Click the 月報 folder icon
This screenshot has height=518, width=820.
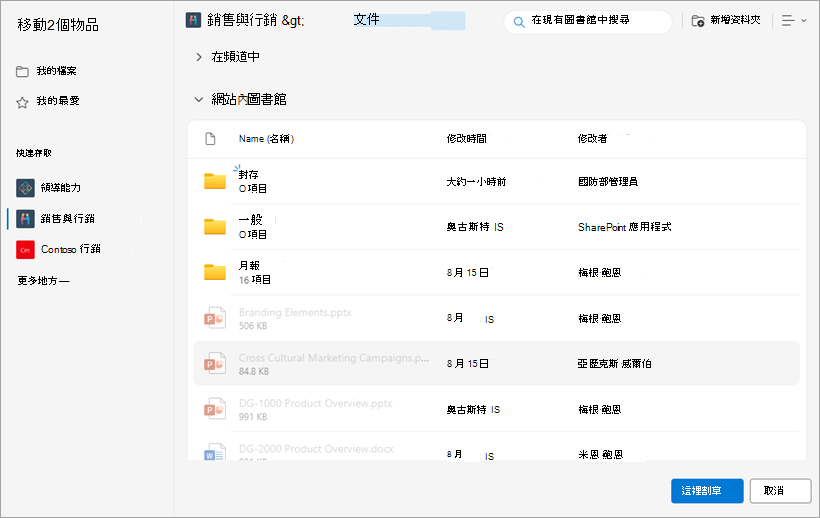(x=214, y=272)
